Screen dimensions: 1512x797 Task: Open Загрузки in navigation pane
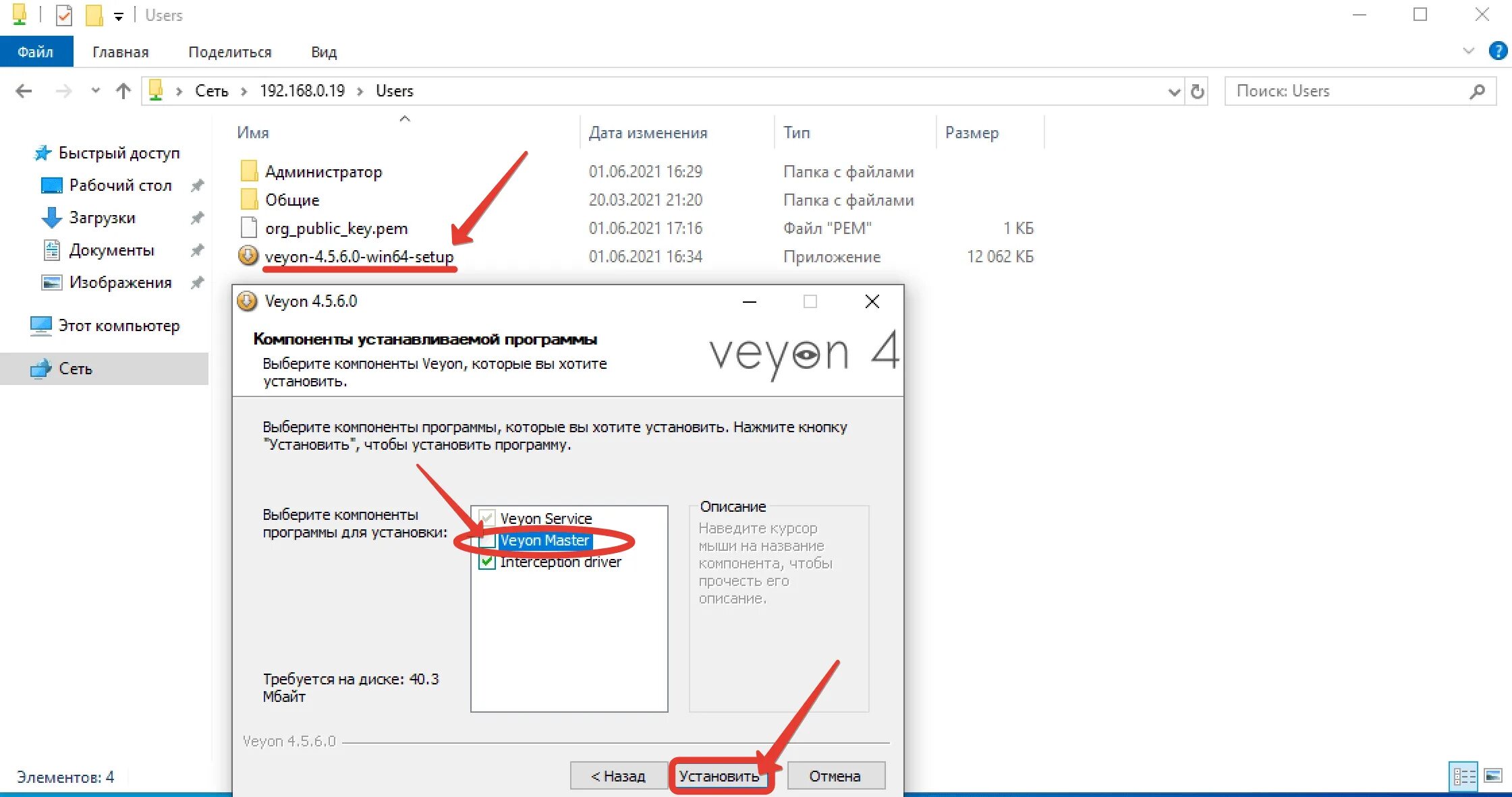(102, 218)
